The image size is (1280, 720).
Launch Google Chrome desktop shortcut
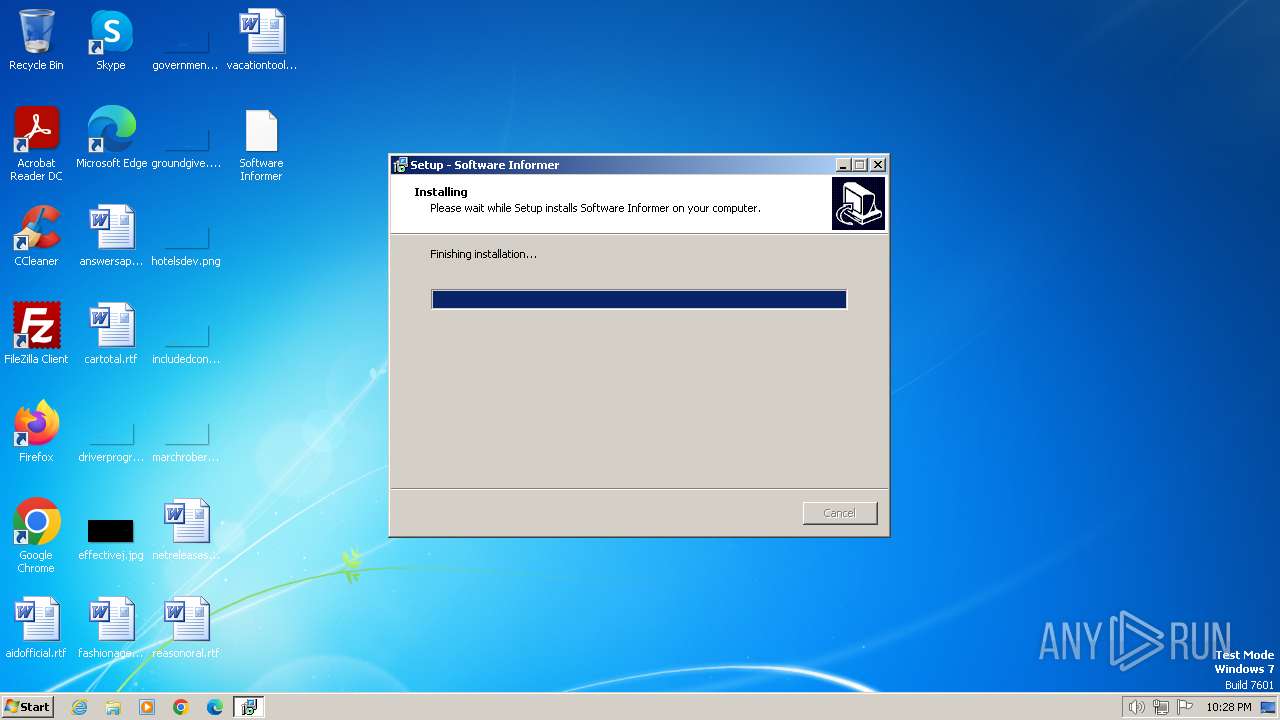(36, 536)
